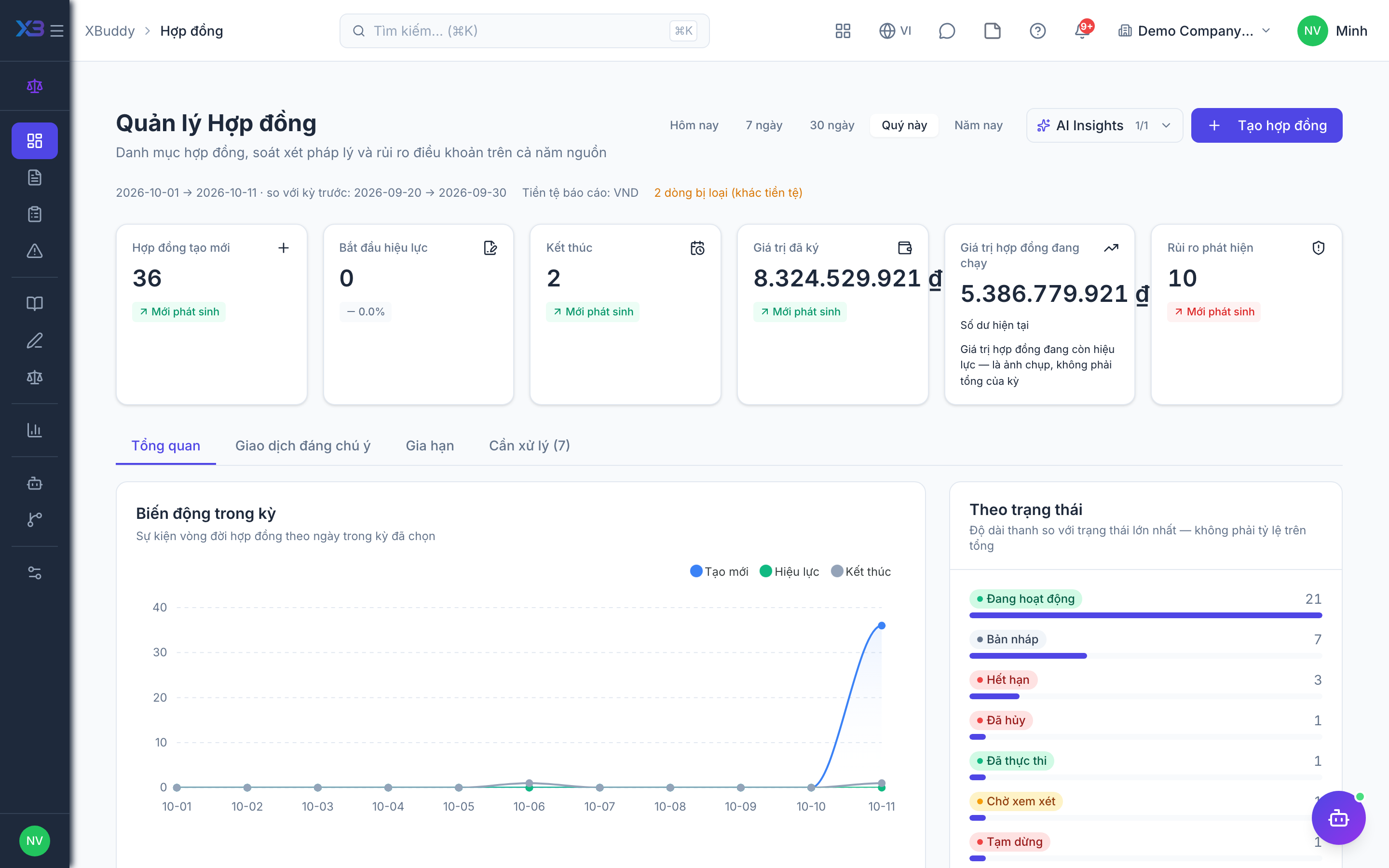Open the help question mark icon

pos(1037,30)
